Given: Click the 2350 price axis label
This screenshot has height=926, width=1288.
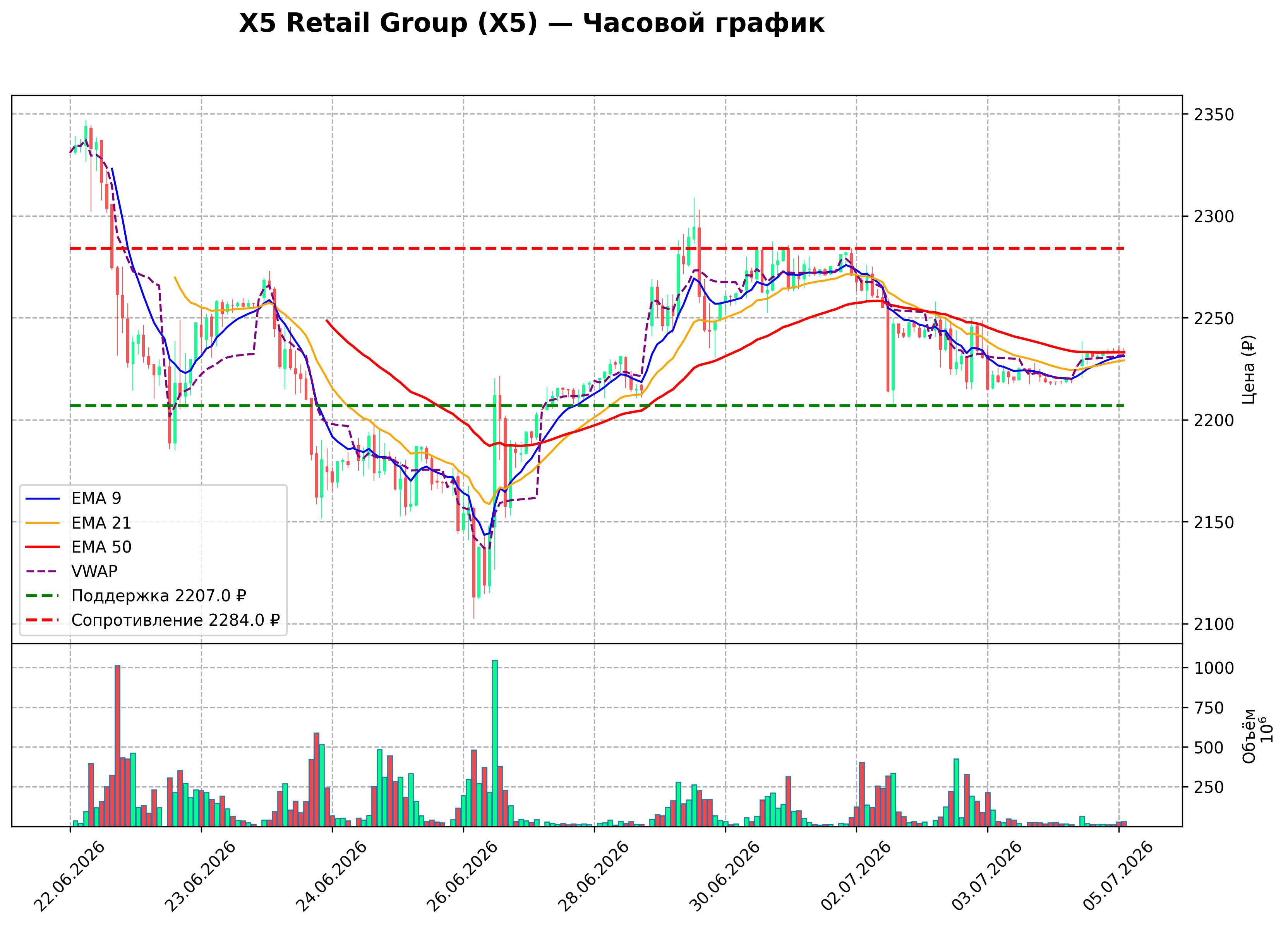Looking at the screenshot, I should (1214, 115).
